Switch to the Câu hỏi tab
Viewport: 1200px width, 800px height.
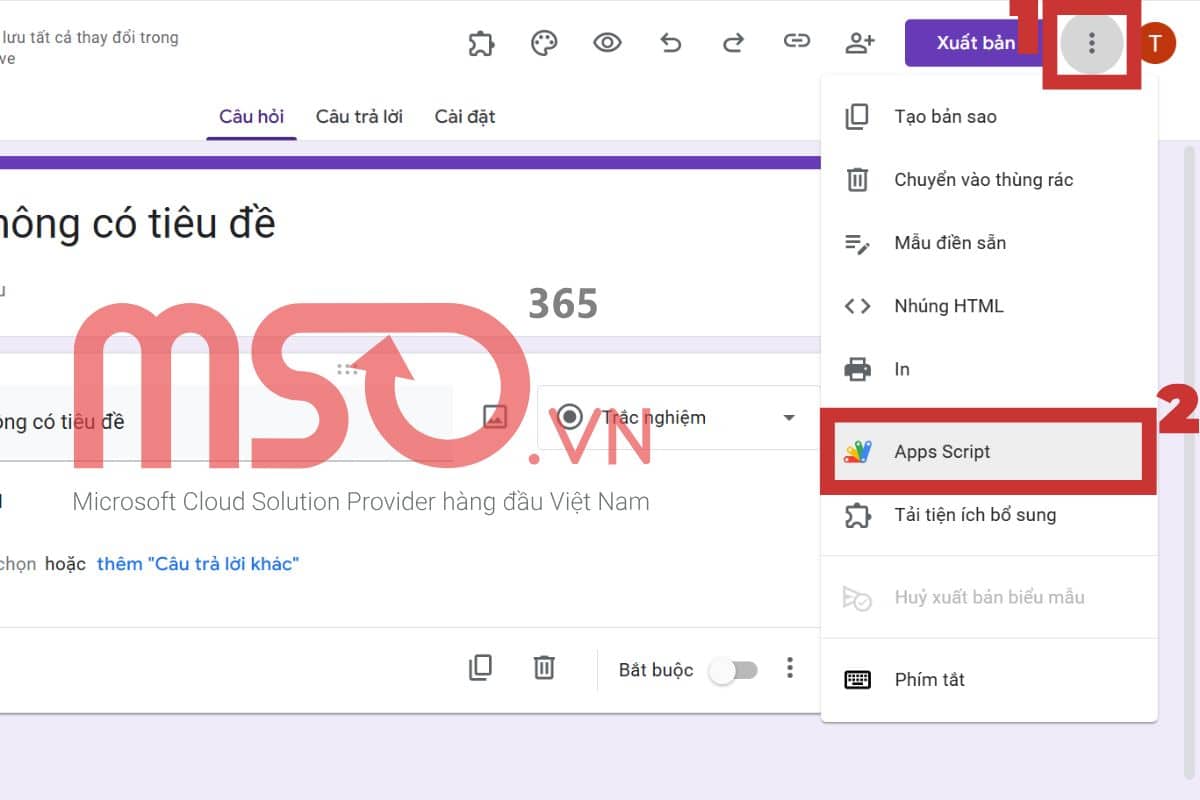coord(252,117)
